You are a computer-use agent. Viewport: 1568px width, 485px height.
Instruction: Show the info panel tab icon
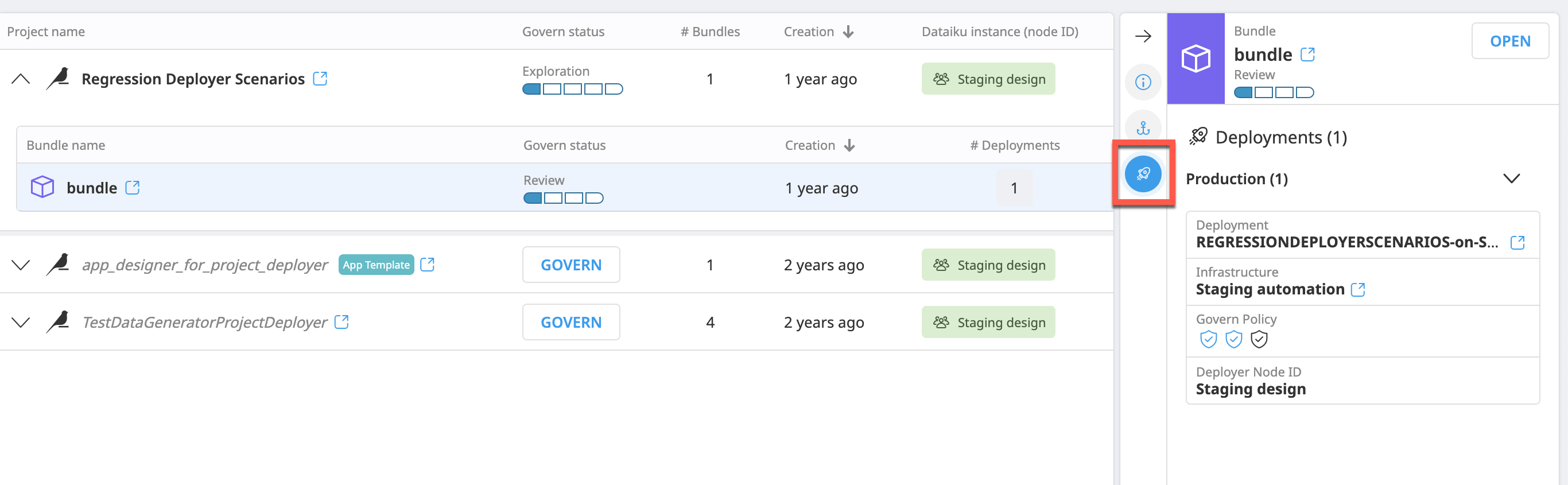point(1143,82)
